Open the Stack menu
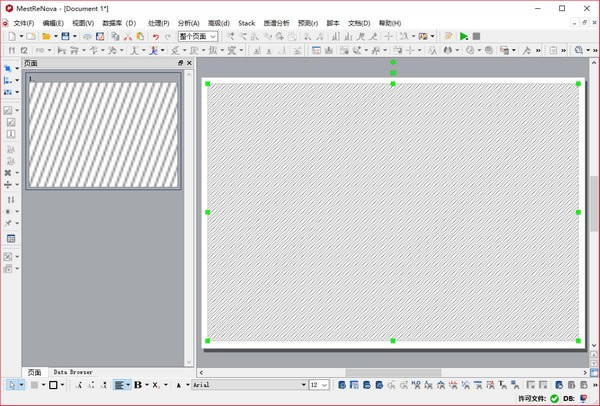This screenshot has height=406, width=600. [x=247, y=22]
